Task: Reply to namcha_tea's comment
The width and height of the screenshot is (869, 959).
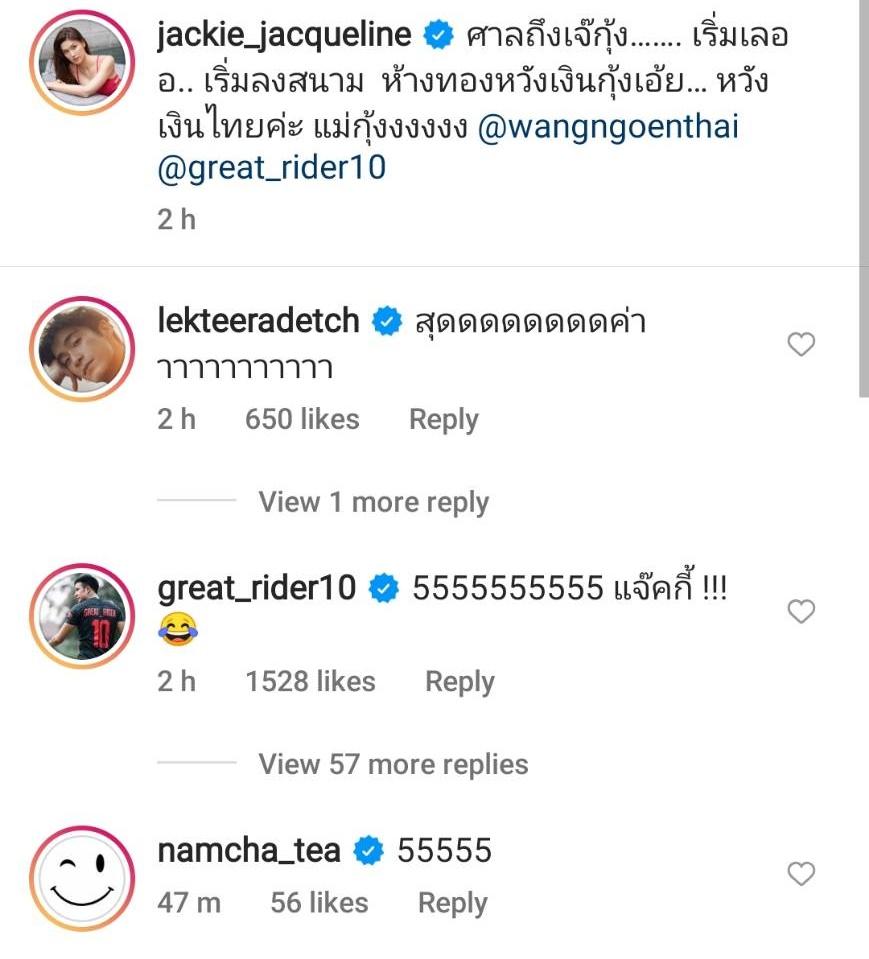Action: tap(452, 903)
